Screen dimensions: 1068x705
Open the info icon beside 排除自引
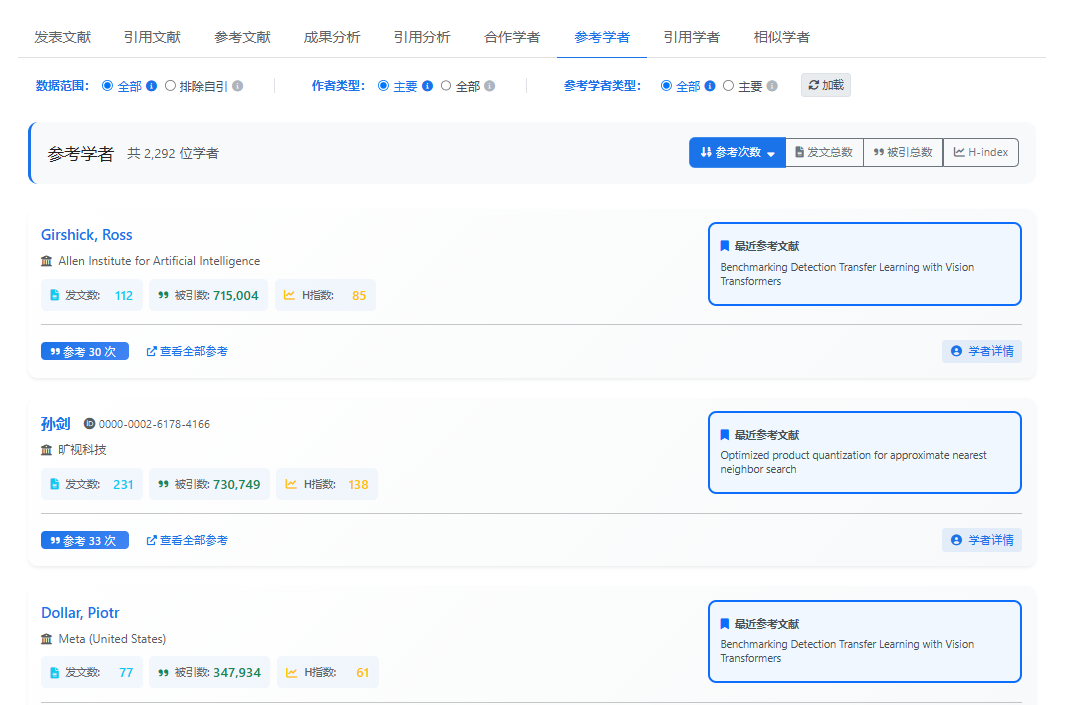[x=236, y=86]
